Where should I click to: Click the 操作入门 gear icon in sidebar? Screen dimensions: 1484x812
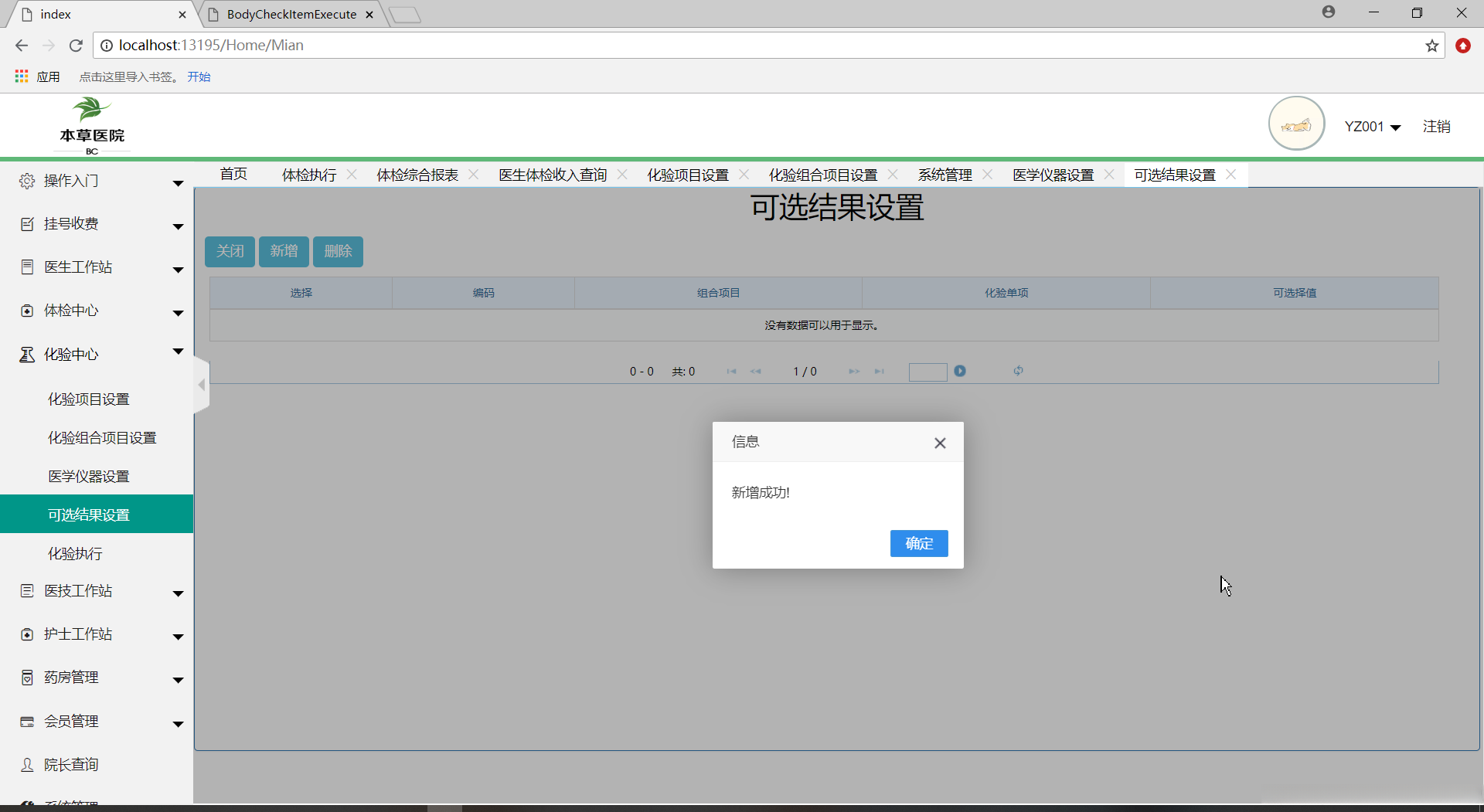click(x=27, y=181)
